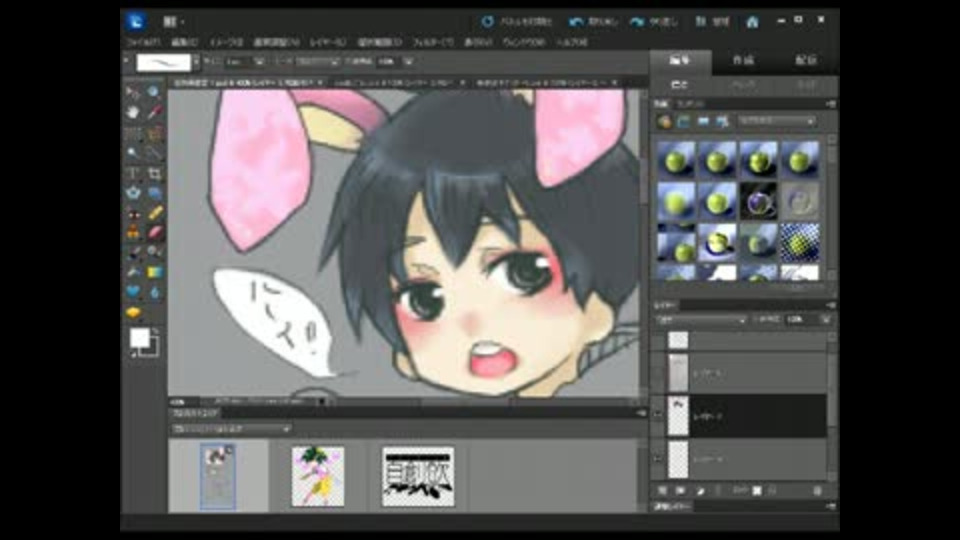
Task: Select the Eyedropper tool
Action: click(x=154, y=112)
